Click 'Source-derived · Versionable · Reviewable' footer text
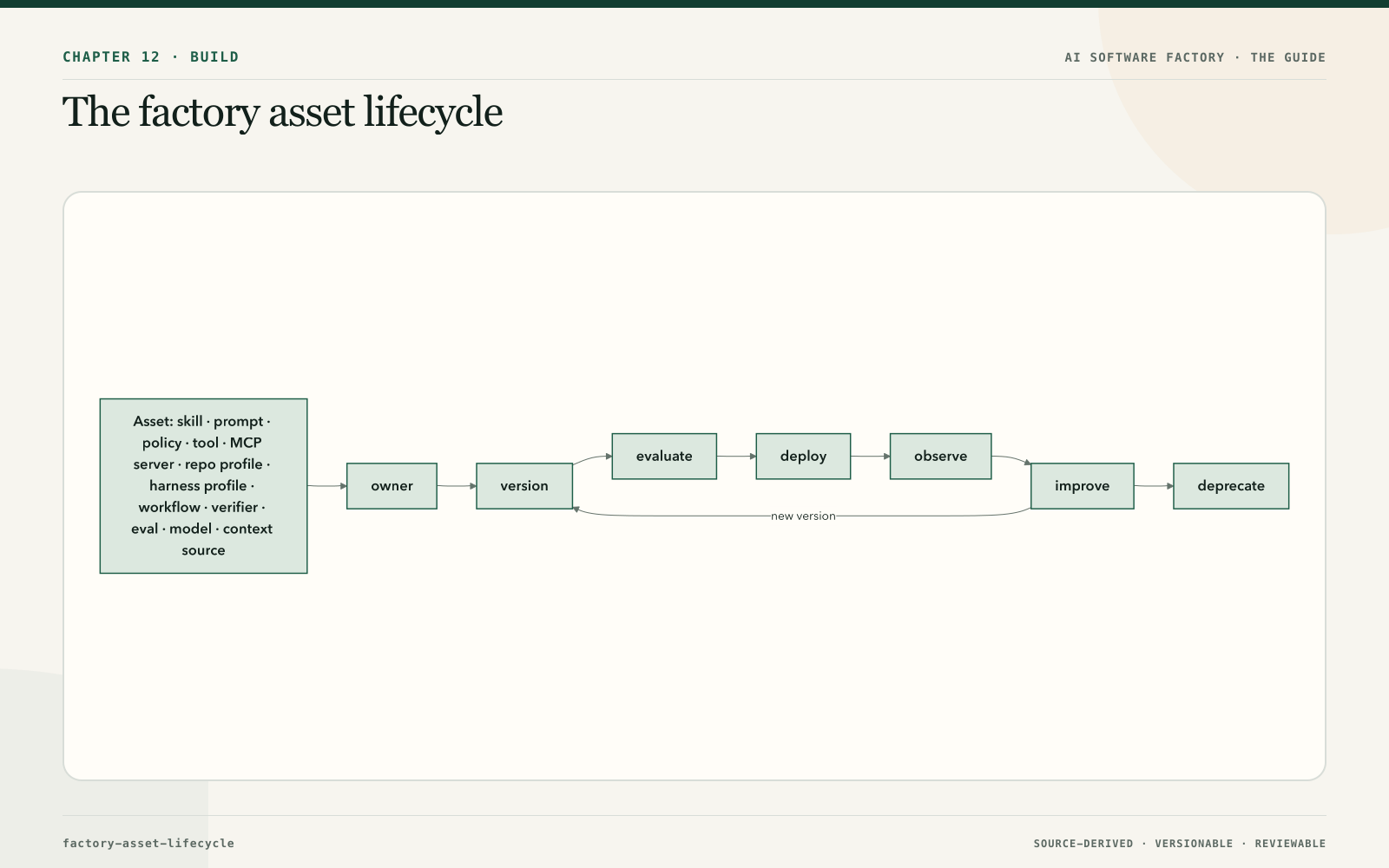Screen dimensions: 1389x868 click(1180, 844)
